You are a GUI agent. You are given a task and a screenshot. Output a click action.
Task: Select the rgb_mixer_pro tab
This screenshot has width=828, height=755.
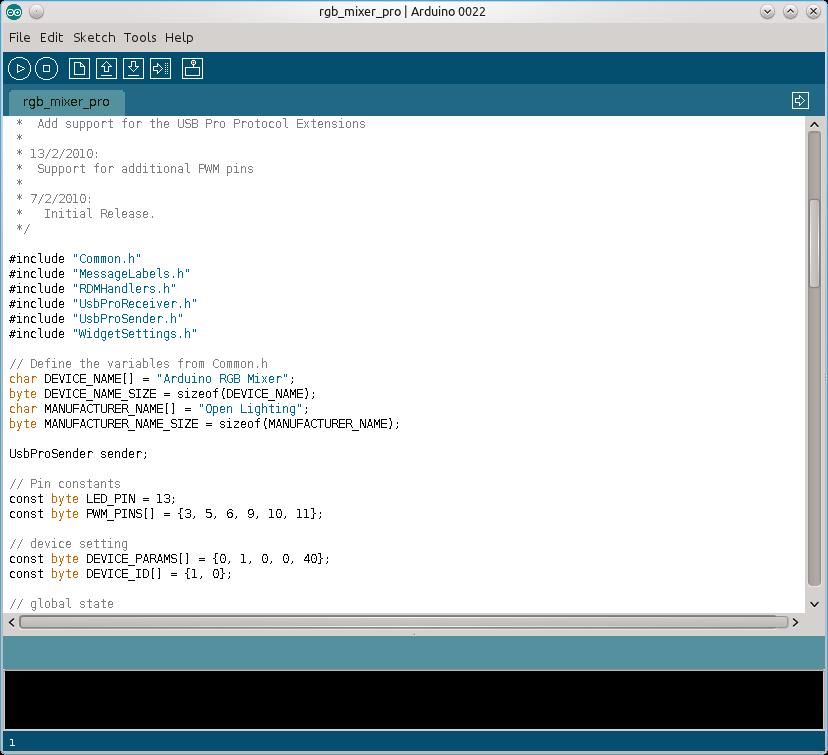tap(66, 101)
